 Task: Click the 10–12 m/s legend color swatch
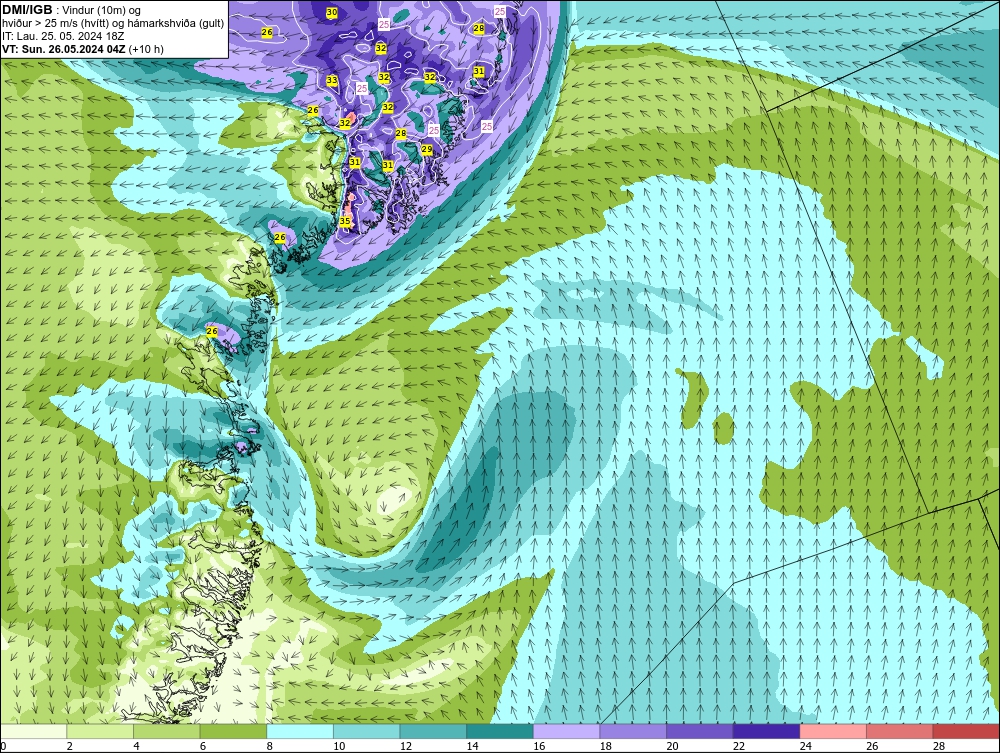(366, 731)
